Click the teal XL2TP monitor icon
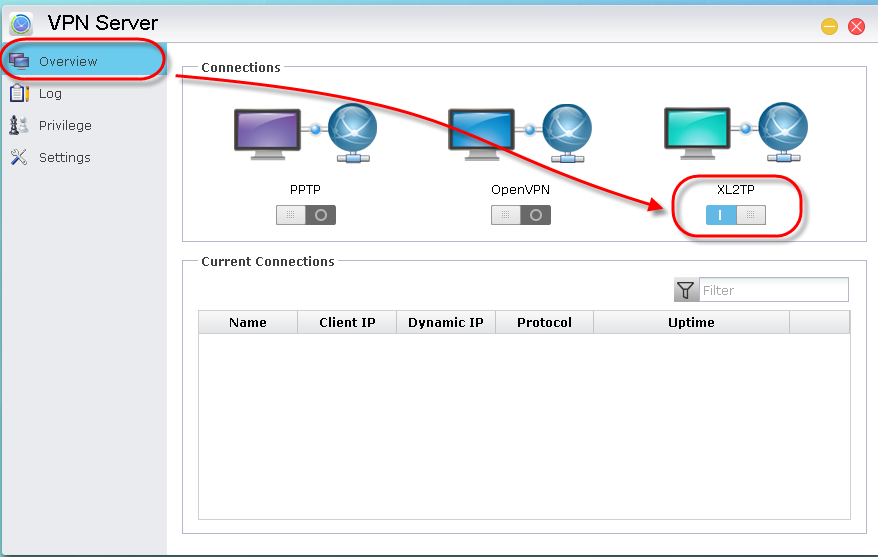Image resolution: width=878 pixels, height=557 pixels. click(697, 133)
